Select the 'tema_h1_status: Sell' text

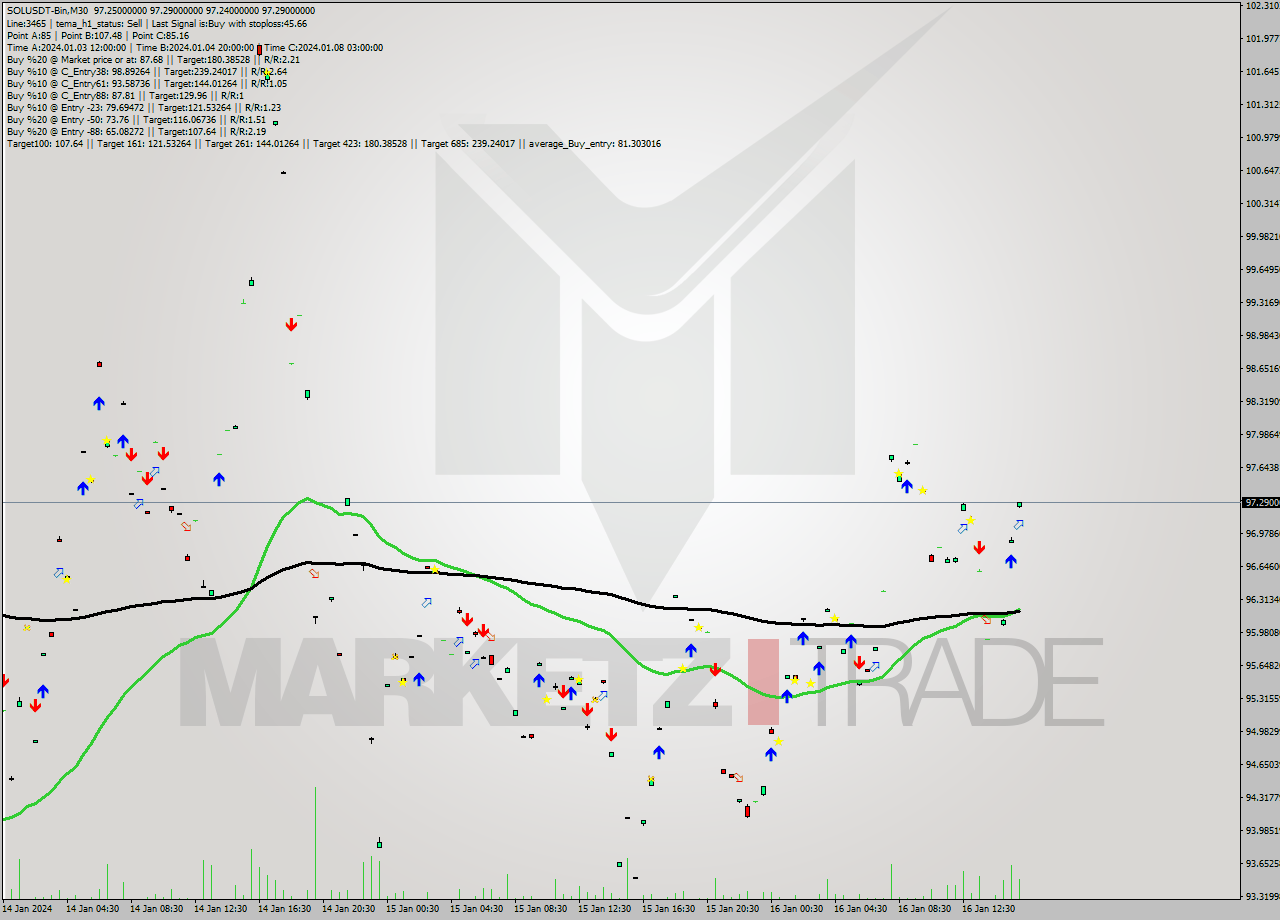tap(97, 23)
